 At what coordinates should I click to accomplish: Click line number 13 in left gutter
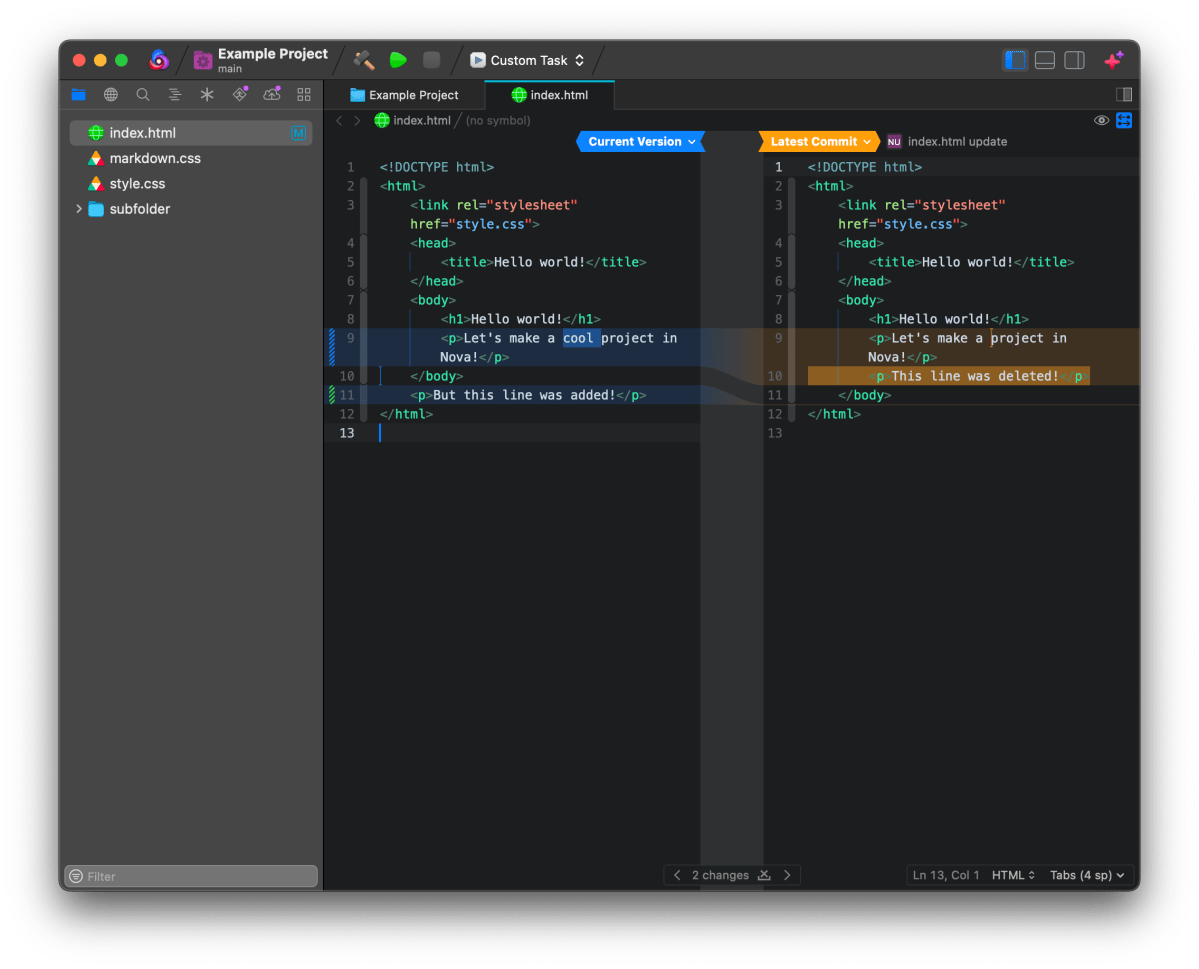[x=347, y=433]
